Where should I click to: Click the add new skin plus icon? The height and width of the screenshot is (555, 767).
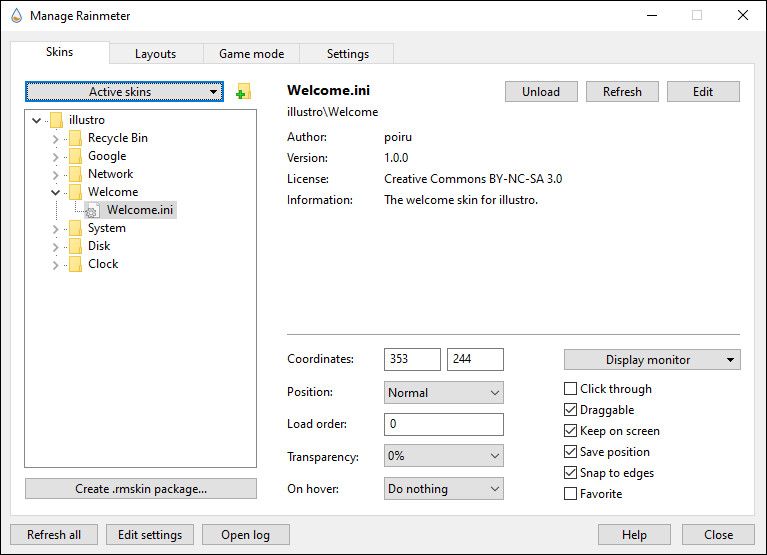point(243,91)
